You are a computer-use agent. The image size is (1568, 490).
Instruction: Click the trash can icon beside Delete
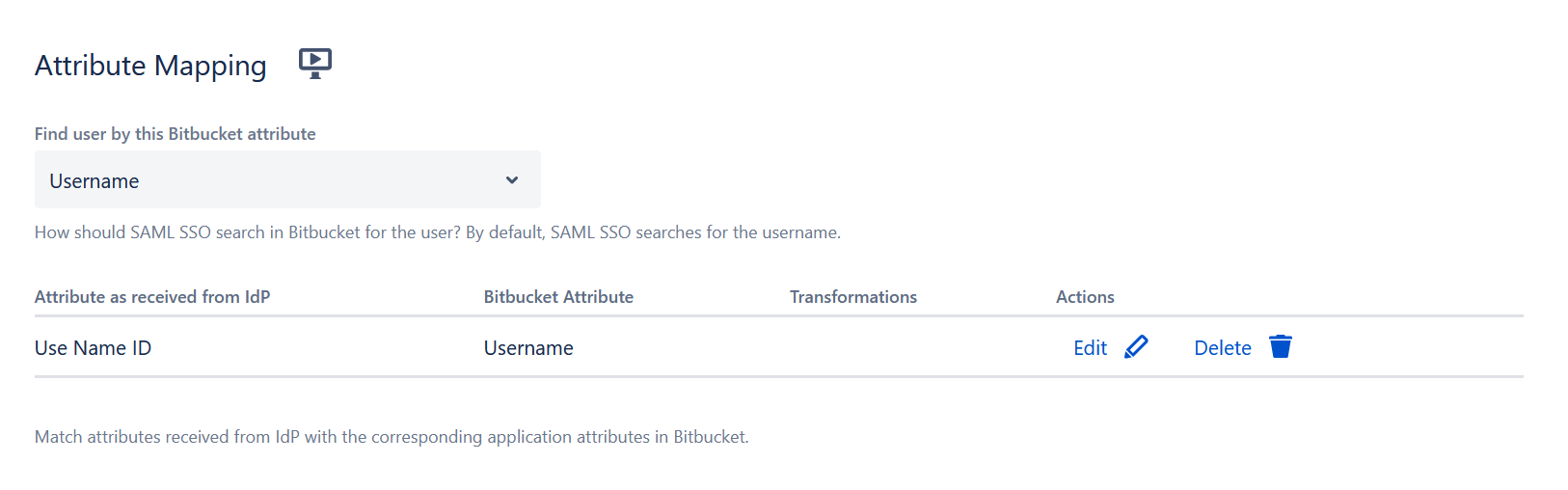1280,347
